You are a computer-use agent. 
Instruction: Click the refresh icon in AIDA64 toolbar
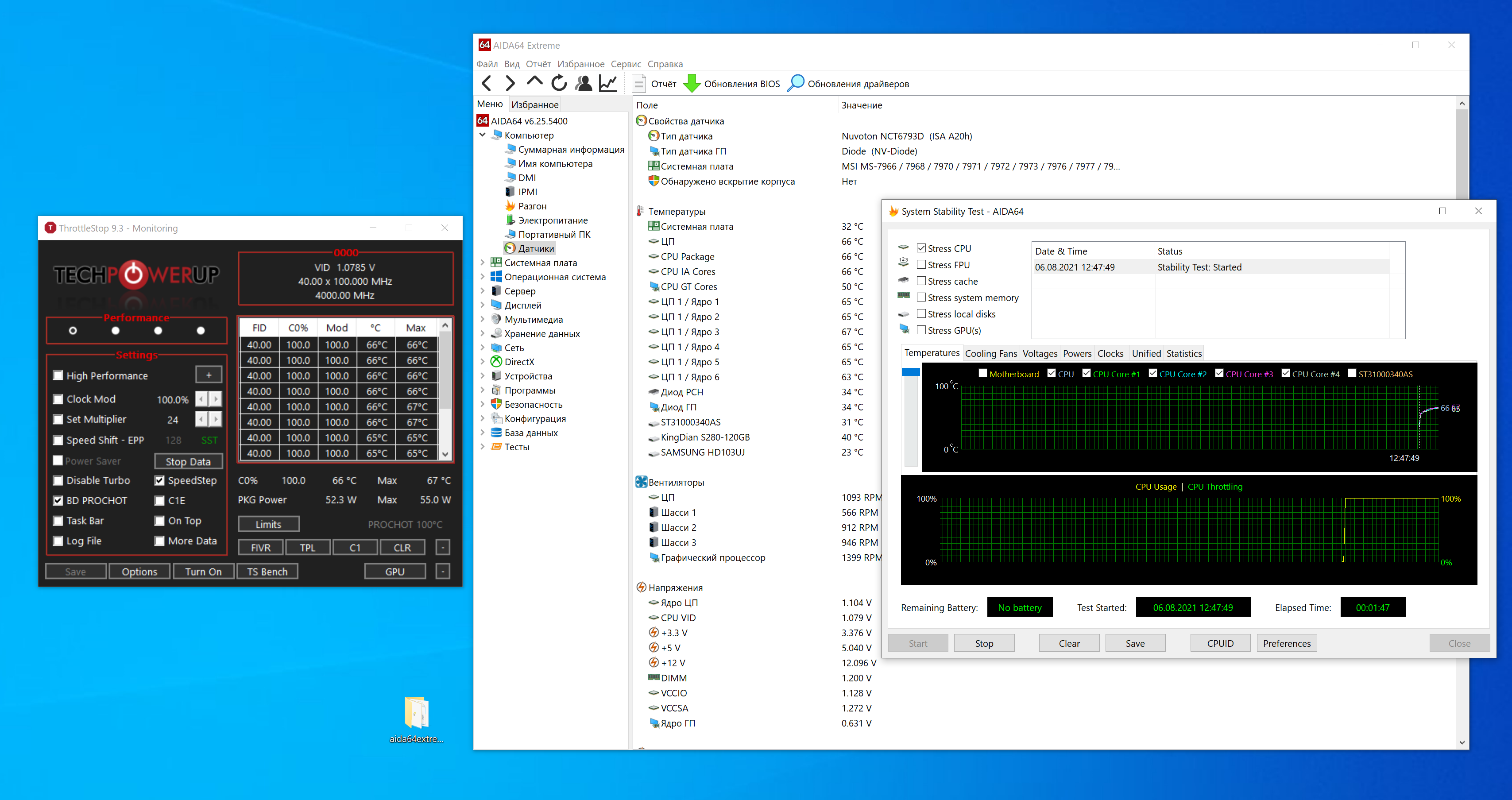pos(559,84)
